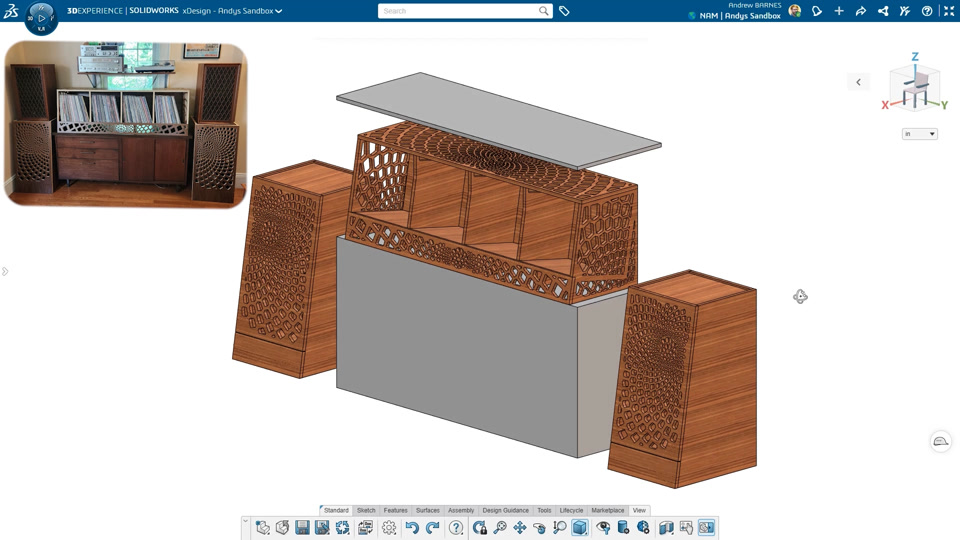The height and width of the screenshot is (540, 960).
Task: Toggle the hide/show eye icon in the toolbar
Action: coord(603,528)
